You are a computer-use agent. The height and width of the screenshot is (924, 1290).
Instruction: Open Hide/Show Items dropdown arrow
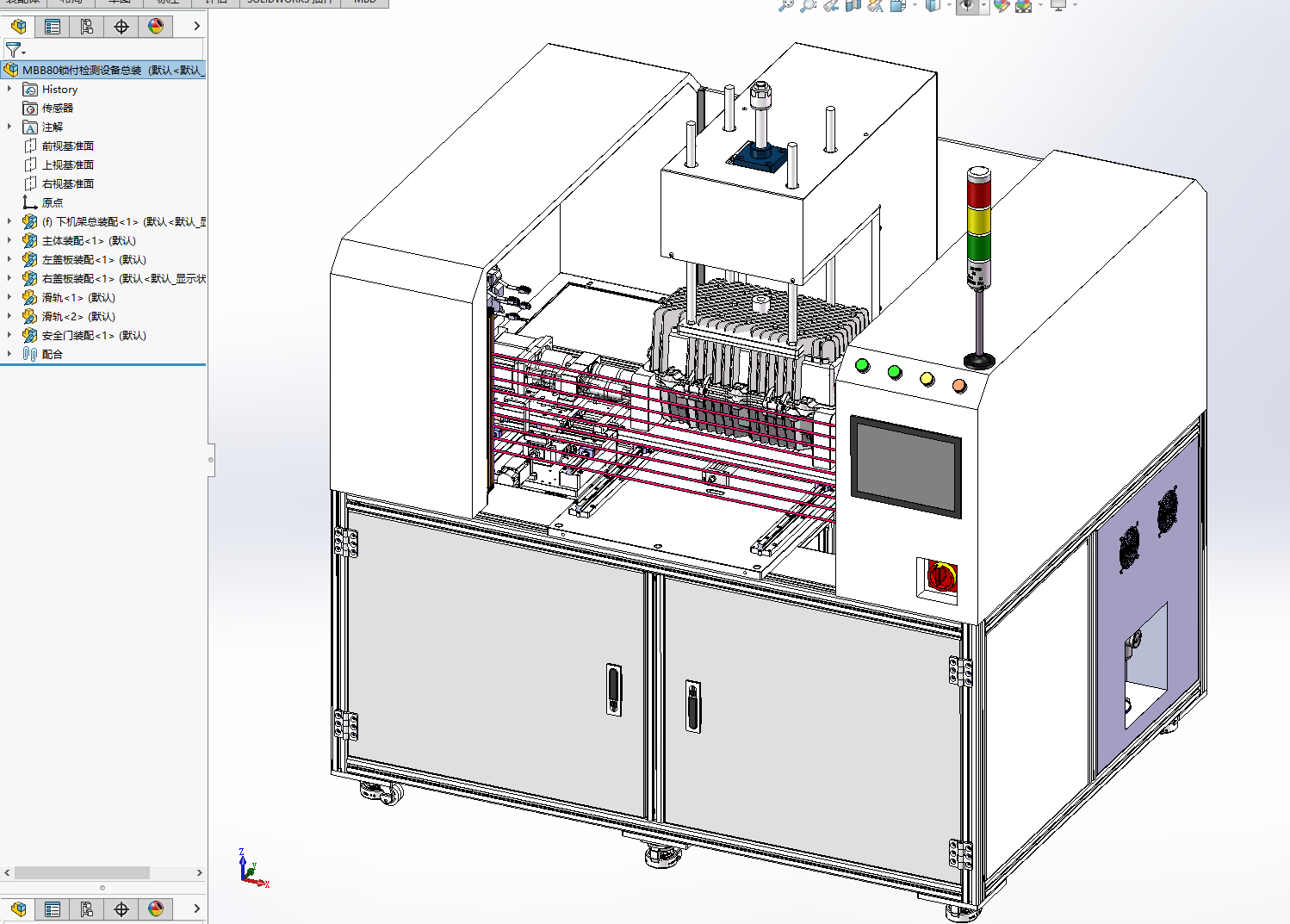click(x=983, y=6)
